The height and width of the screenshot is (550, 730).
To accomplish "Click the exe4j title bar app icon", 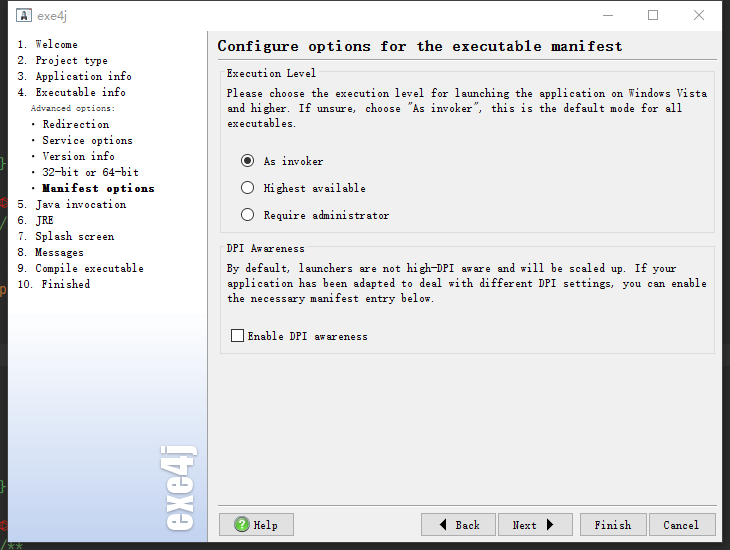I will point(24,15).
